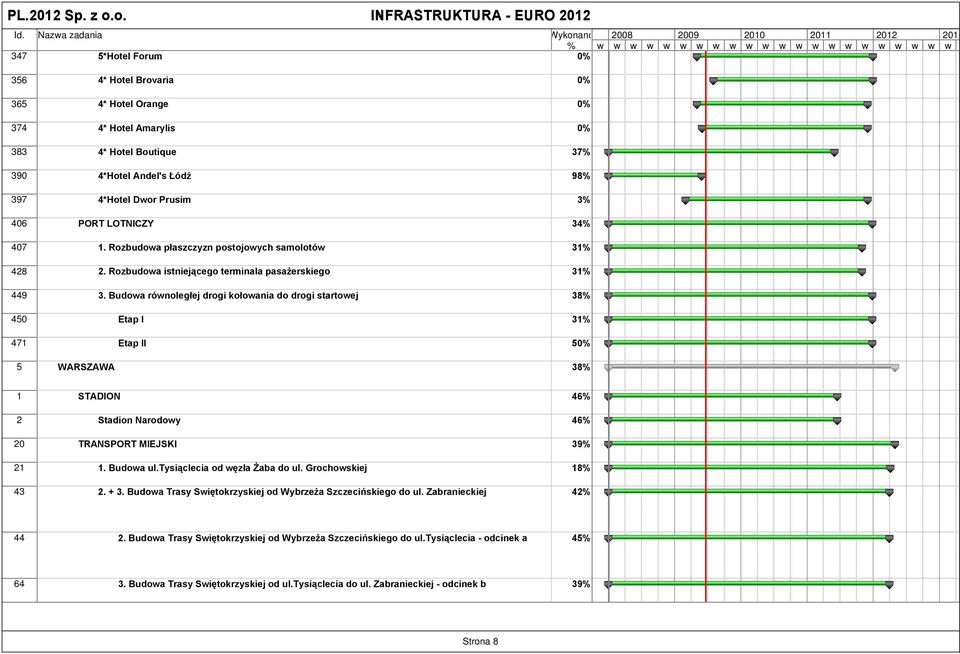Click the 'STADION' group row name

coord(99,396)
